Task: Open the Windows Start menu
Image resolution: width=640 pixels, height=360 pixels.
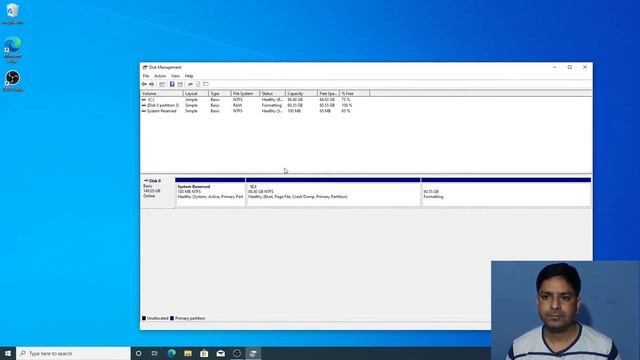Action: click(x=8, y=353)
